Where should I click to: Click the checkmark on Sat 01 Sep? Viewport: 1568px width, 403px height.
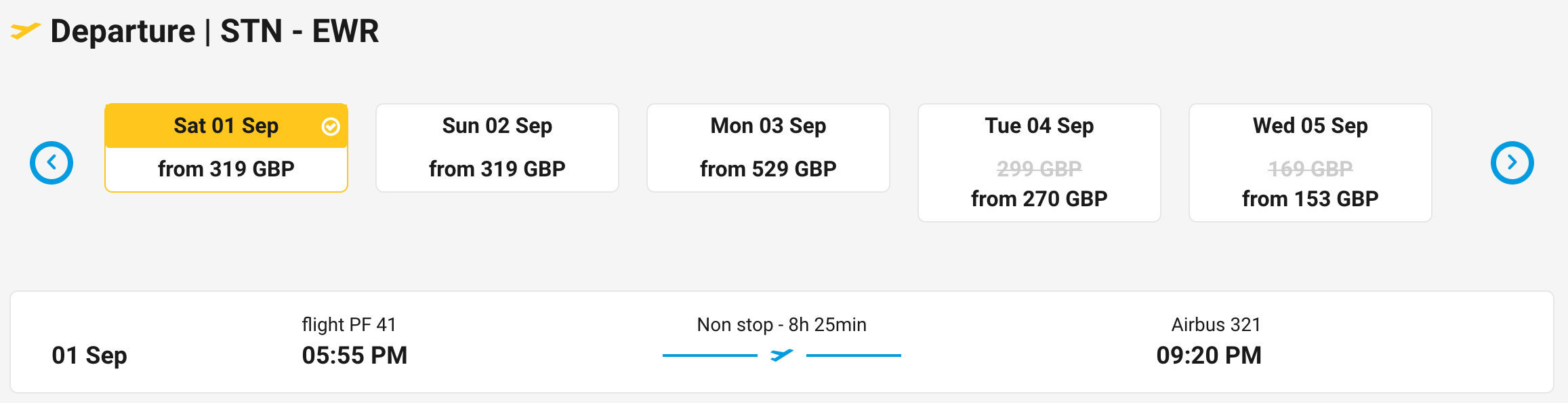click(x=331, y=126)
